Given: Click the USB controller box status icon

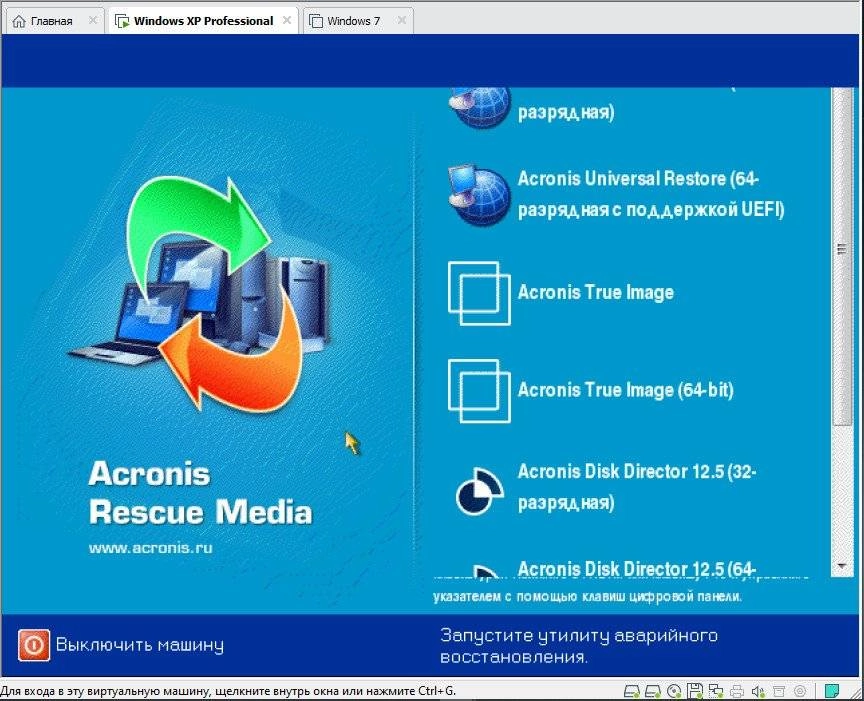Looking at the screenshot, I should click(x=779, y=691).
